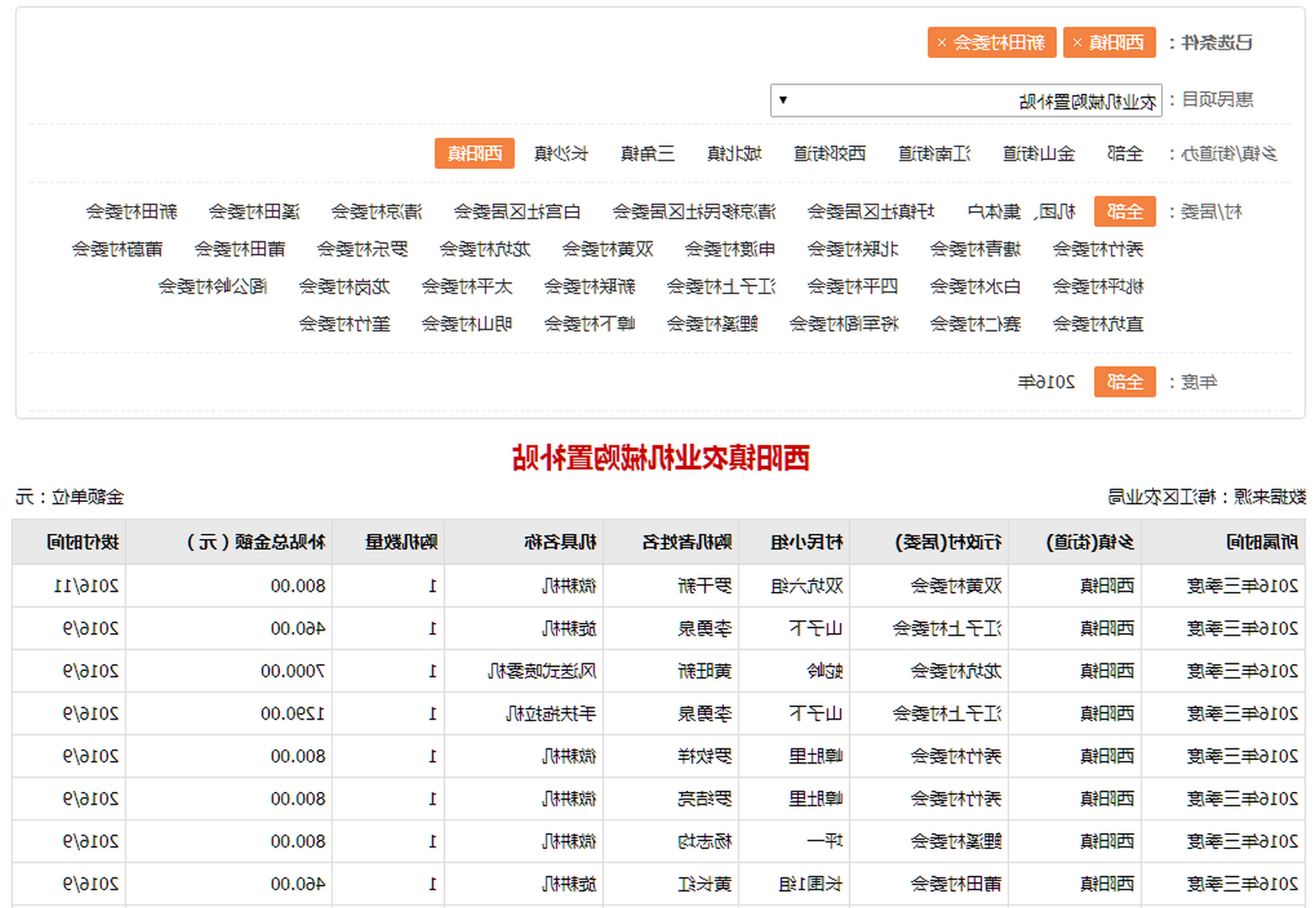1316x908 pixels.
Task: Filter by 白宫社区居委会
Action: [517, 212]
